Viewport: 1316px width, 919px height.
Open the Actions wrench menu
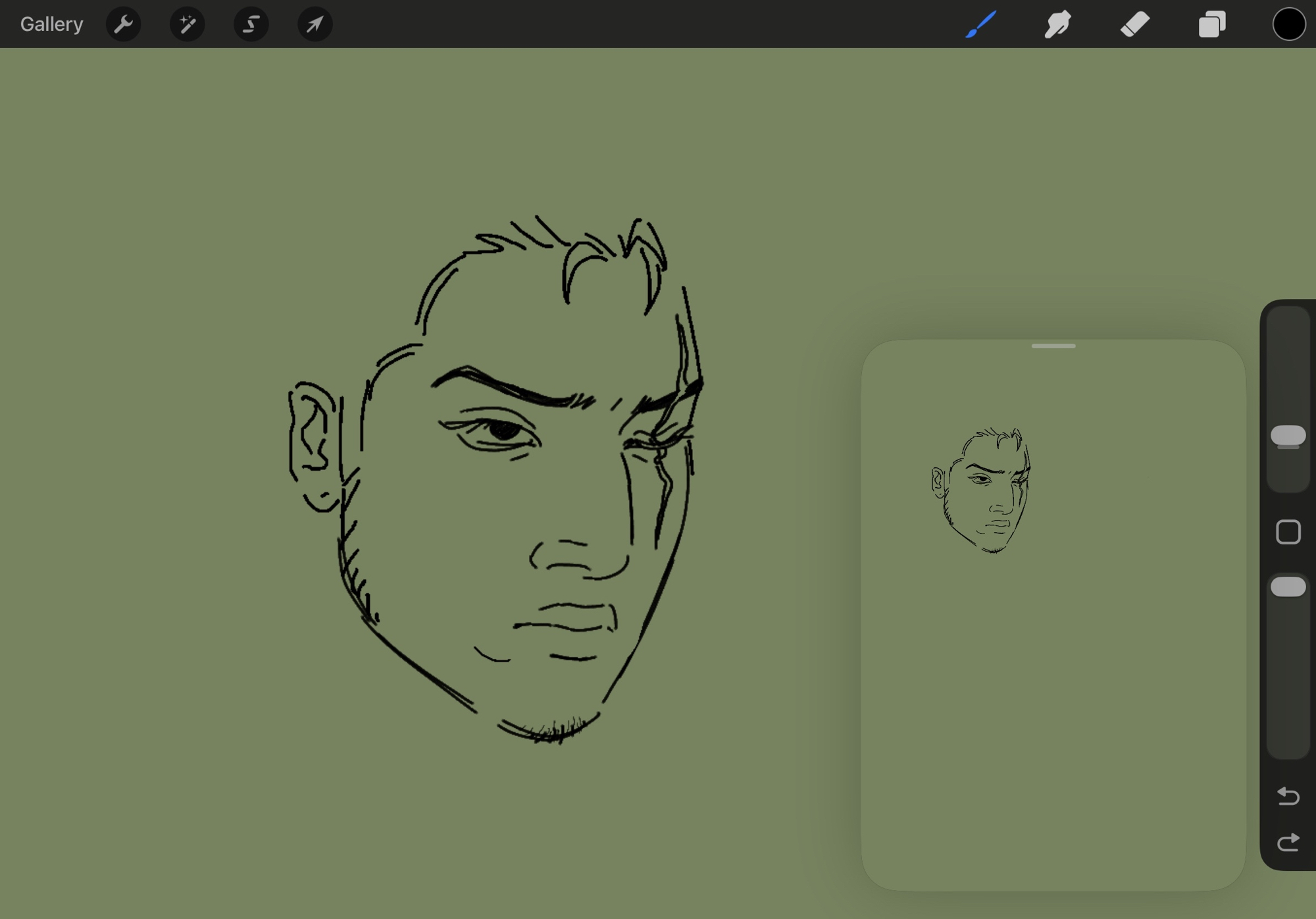[124, 24]
